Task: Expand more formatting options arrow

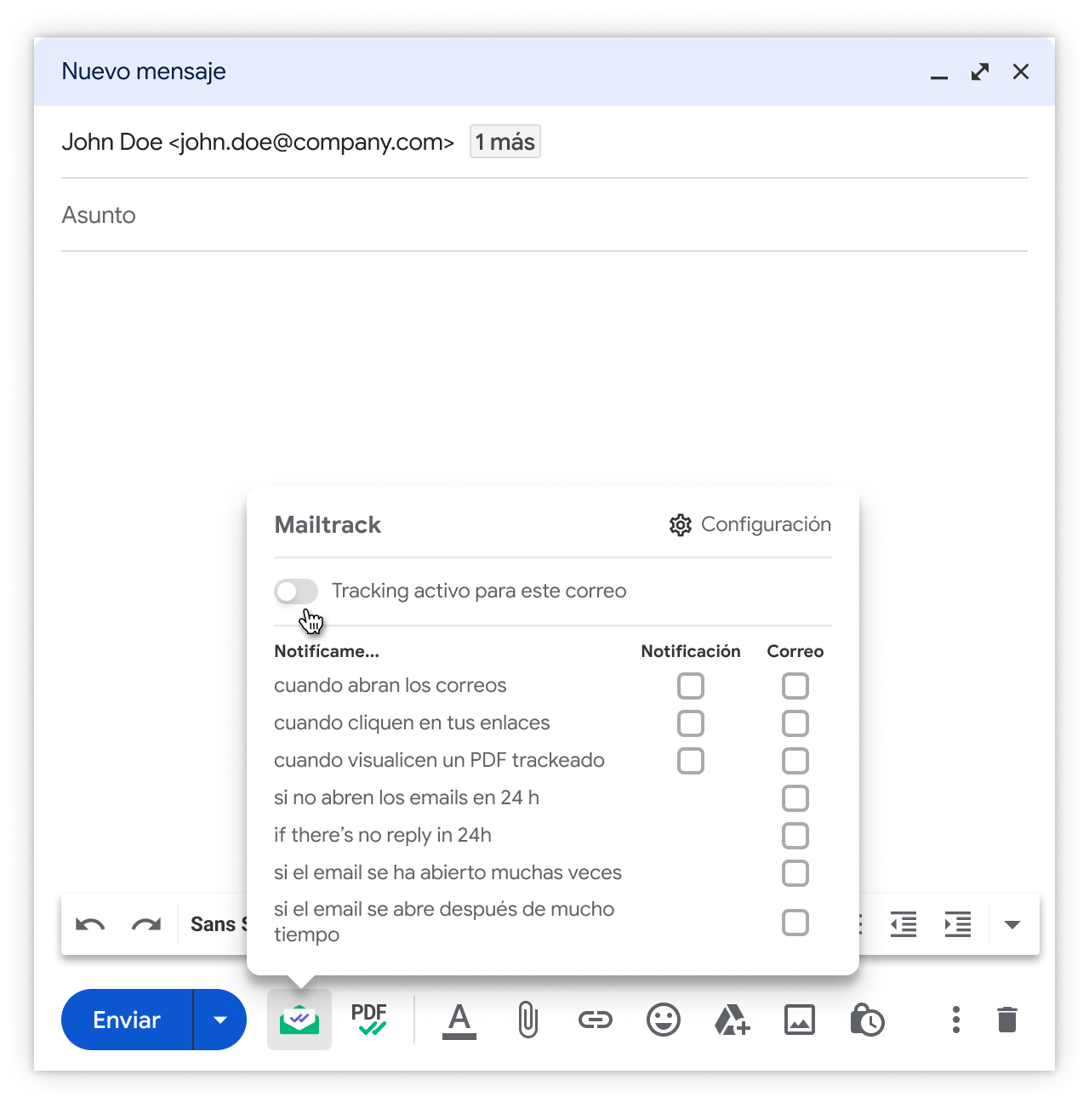Action: coord(1012,925)
